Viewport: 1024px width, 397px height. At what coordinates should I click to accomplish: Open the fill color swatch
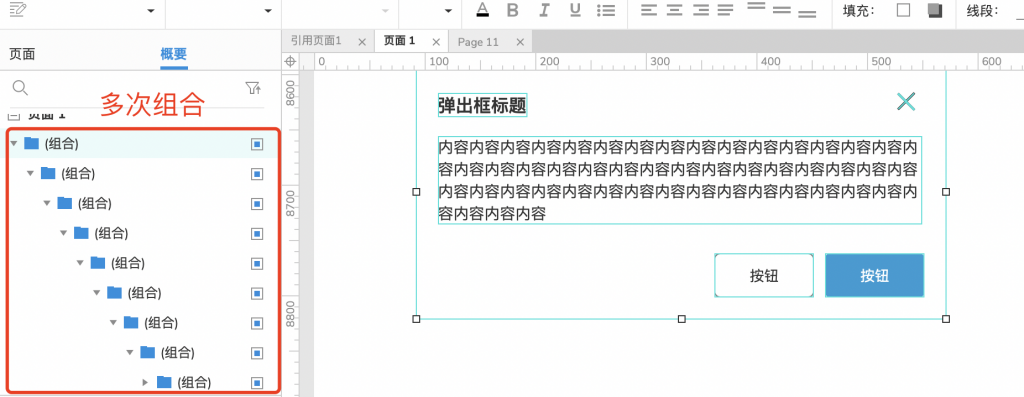coord(903,10)
